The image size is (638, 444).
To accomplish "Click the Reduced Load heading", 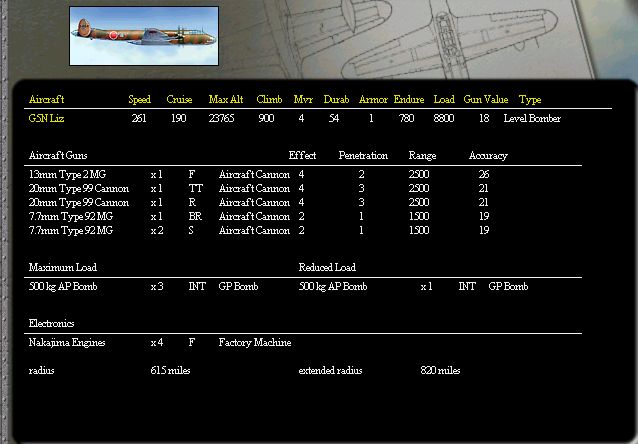I will tap(327, 267).
